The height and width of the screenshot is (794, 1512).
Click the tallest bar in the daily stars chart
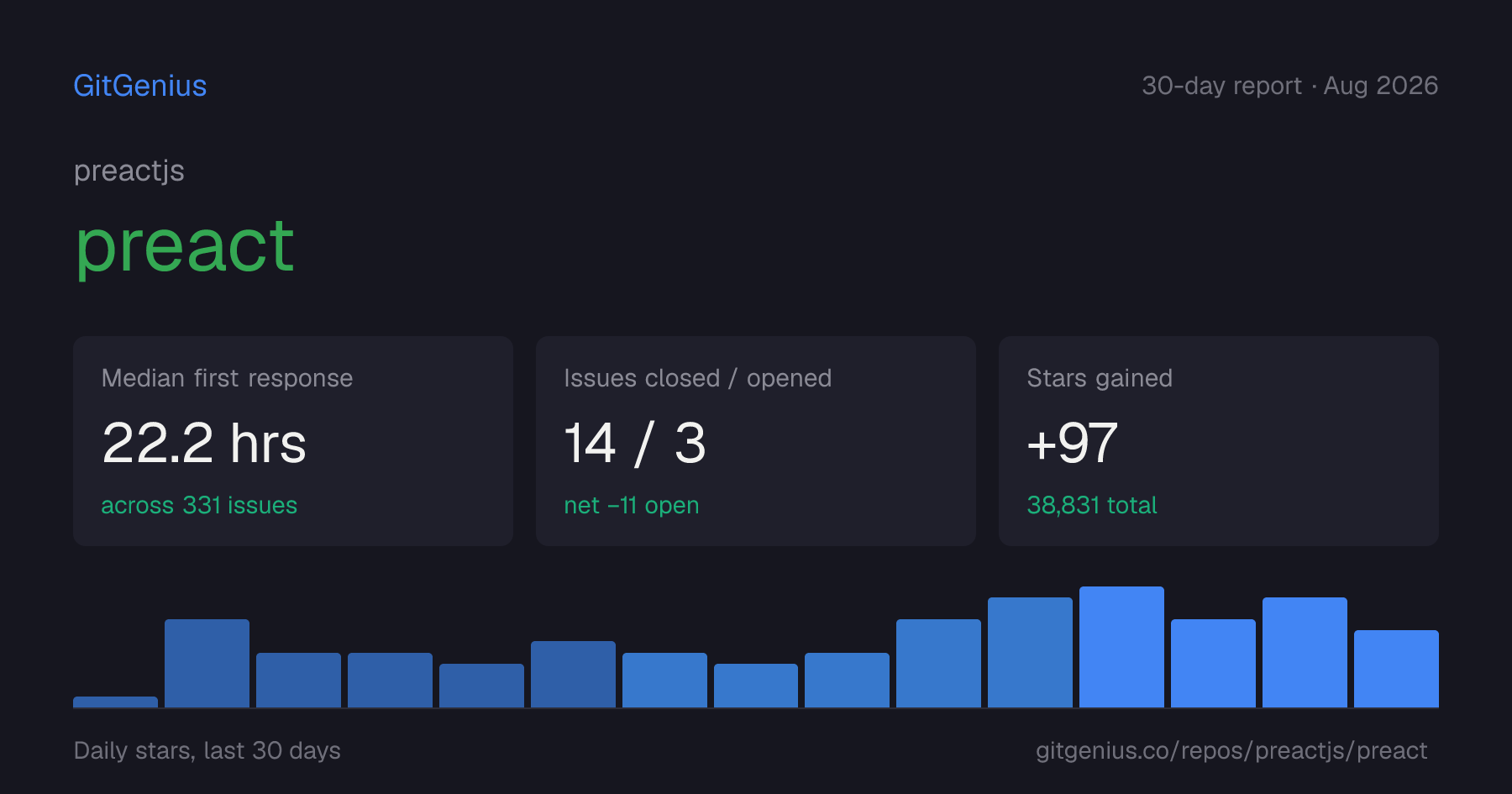coord(1121,647)
